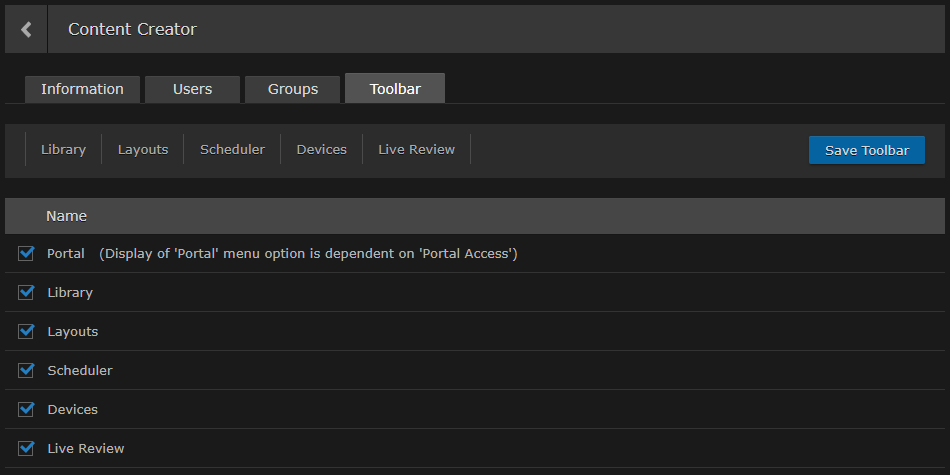Click the Content Creator page title
The height and width of the screenshot is (475, 950).
[132, 30]
